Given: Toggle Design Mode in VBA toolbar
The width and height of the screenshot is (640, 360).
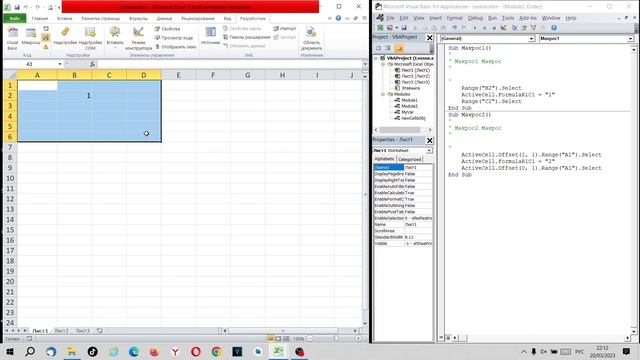Looking at the screenshot, I should pyautogui.click(x=504, y=28).
